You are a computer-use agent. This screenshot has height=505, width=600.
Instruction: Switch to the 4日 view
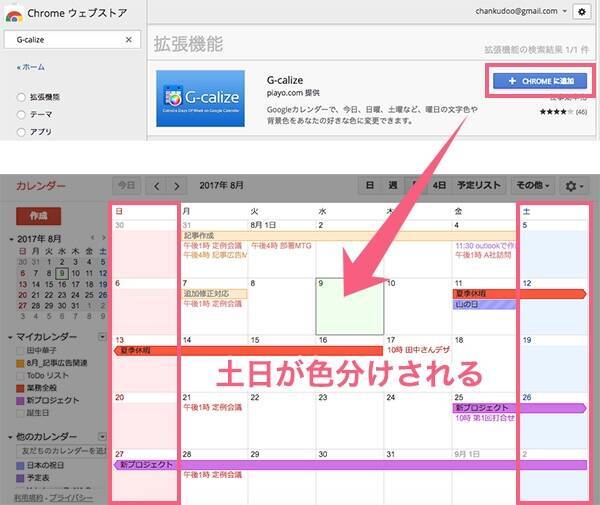tap(439, 186)
